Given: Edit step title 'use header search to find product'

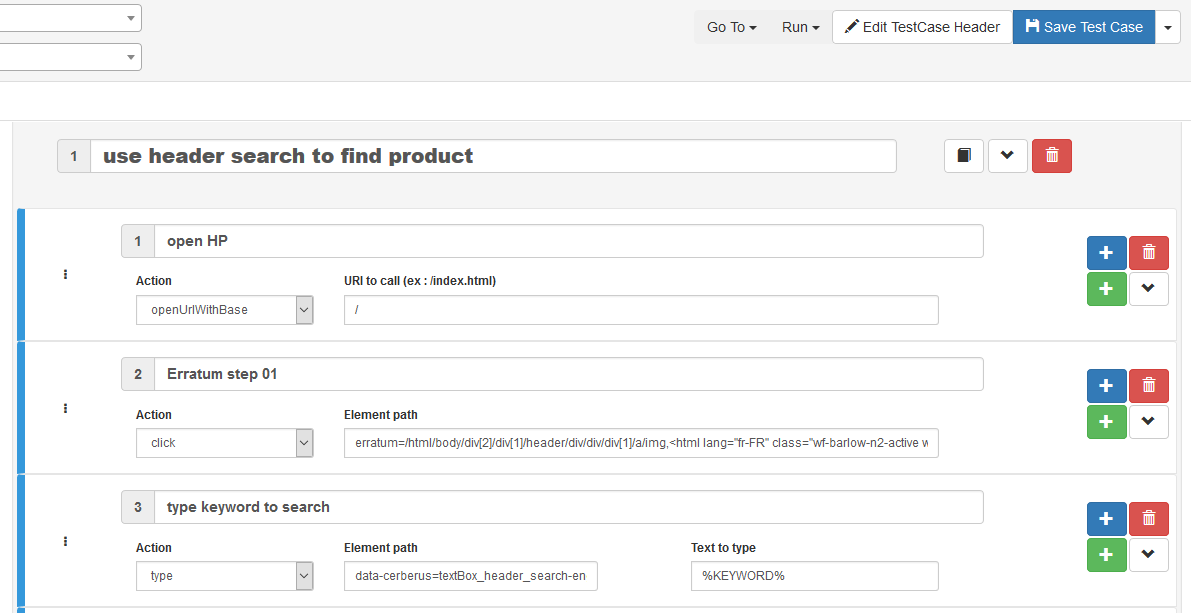Looking at the screenshot, I should coord(493,156).
